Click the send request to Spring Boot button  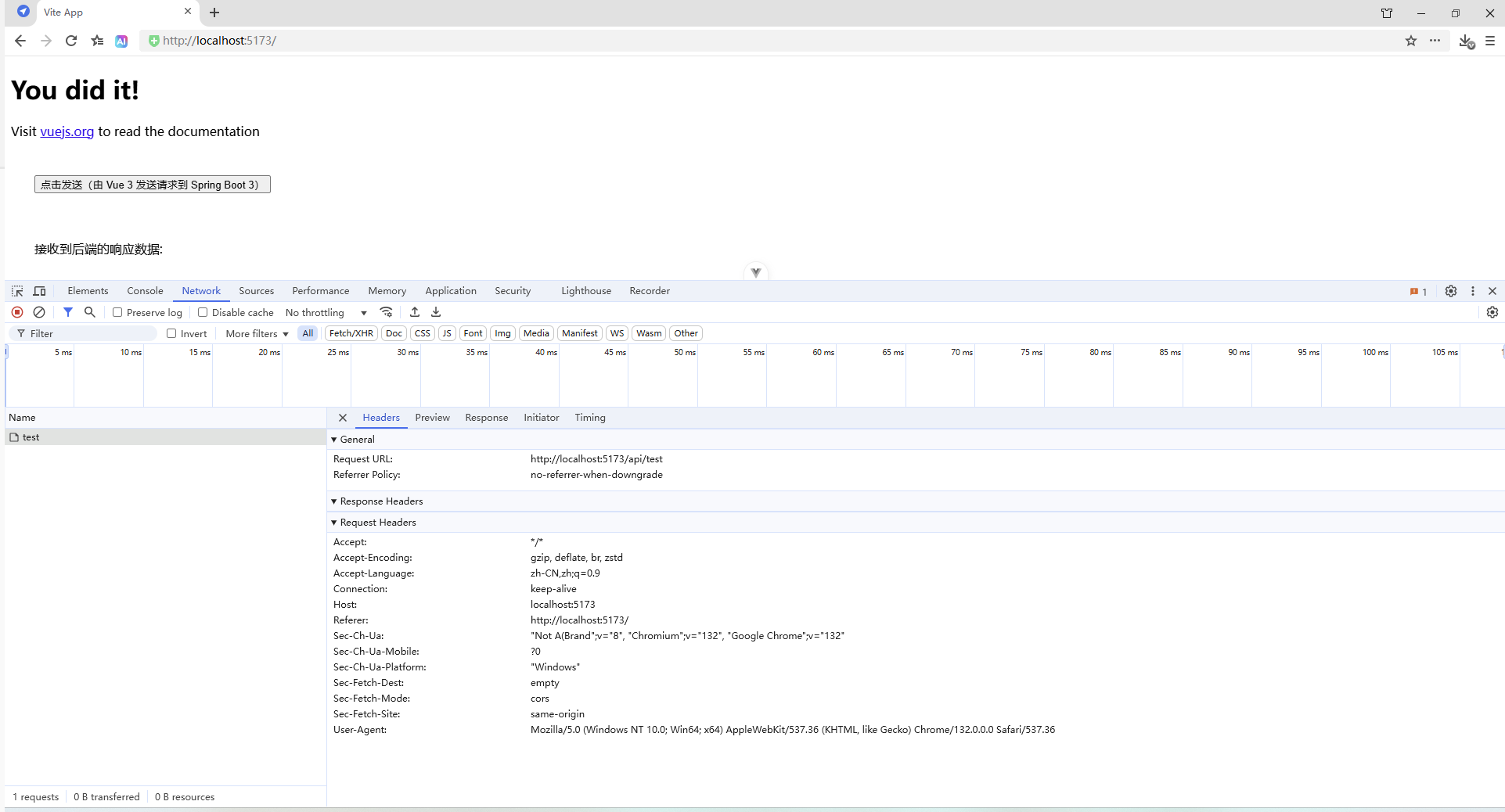click(153, 185)
